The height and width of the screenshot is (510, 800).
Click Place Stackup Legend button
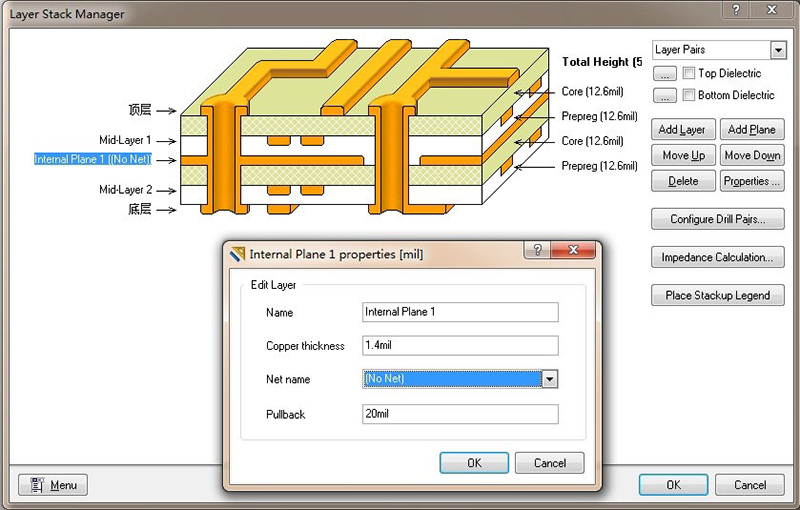717,295
